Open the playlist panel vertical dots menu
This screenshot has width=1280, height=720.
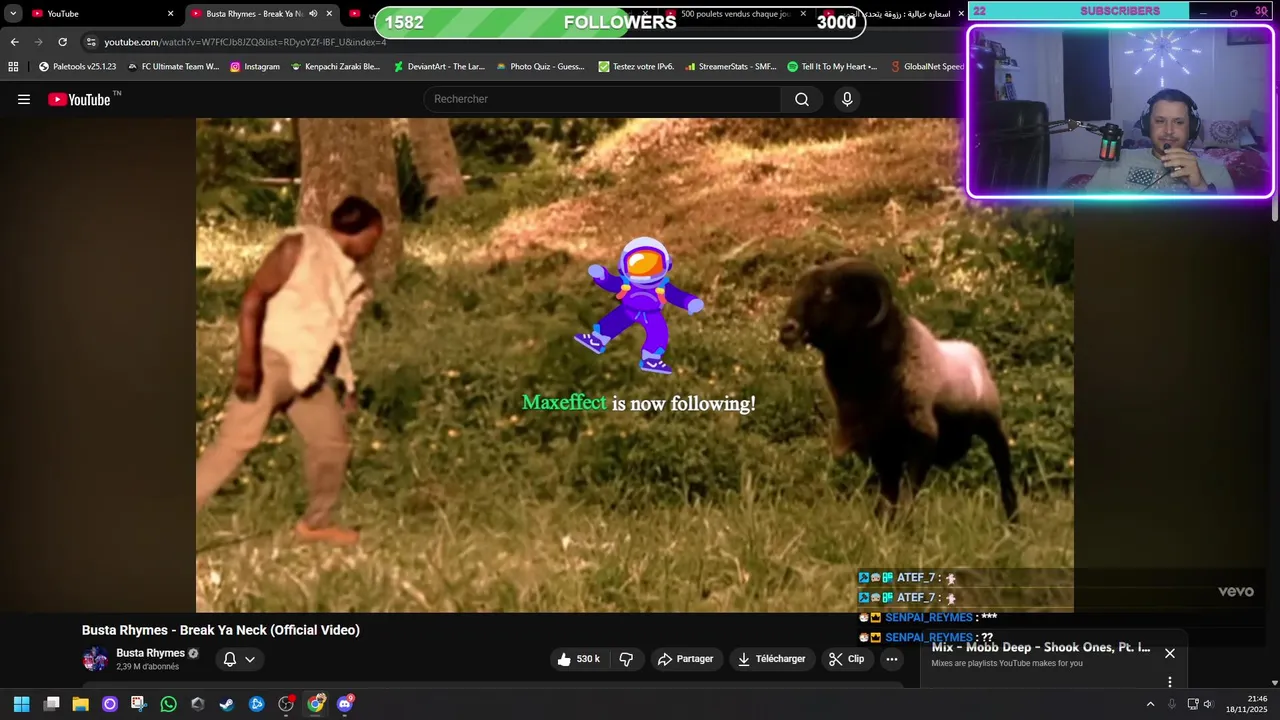(1170, 682)
